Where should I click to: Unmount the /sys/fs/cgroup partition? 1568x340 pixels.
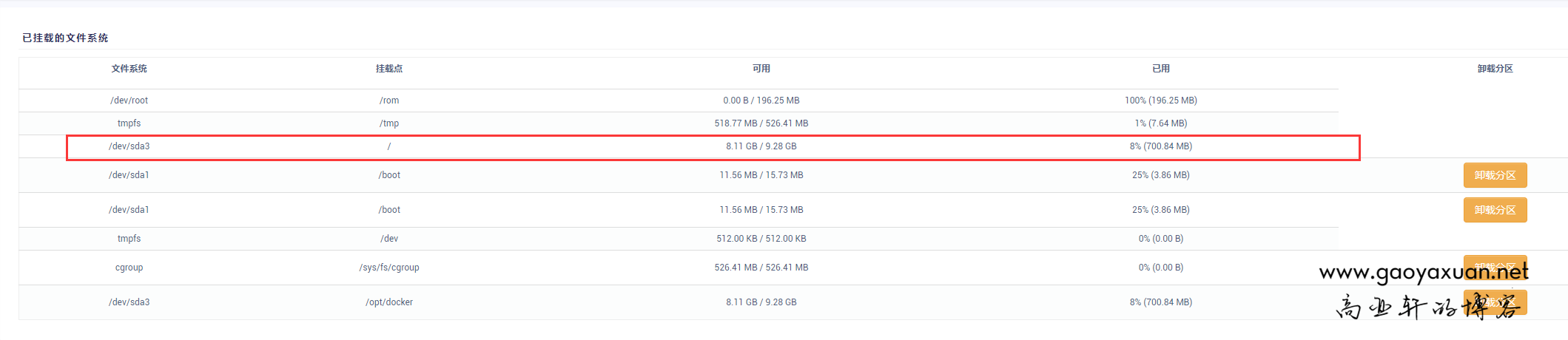pos(1495,261)
